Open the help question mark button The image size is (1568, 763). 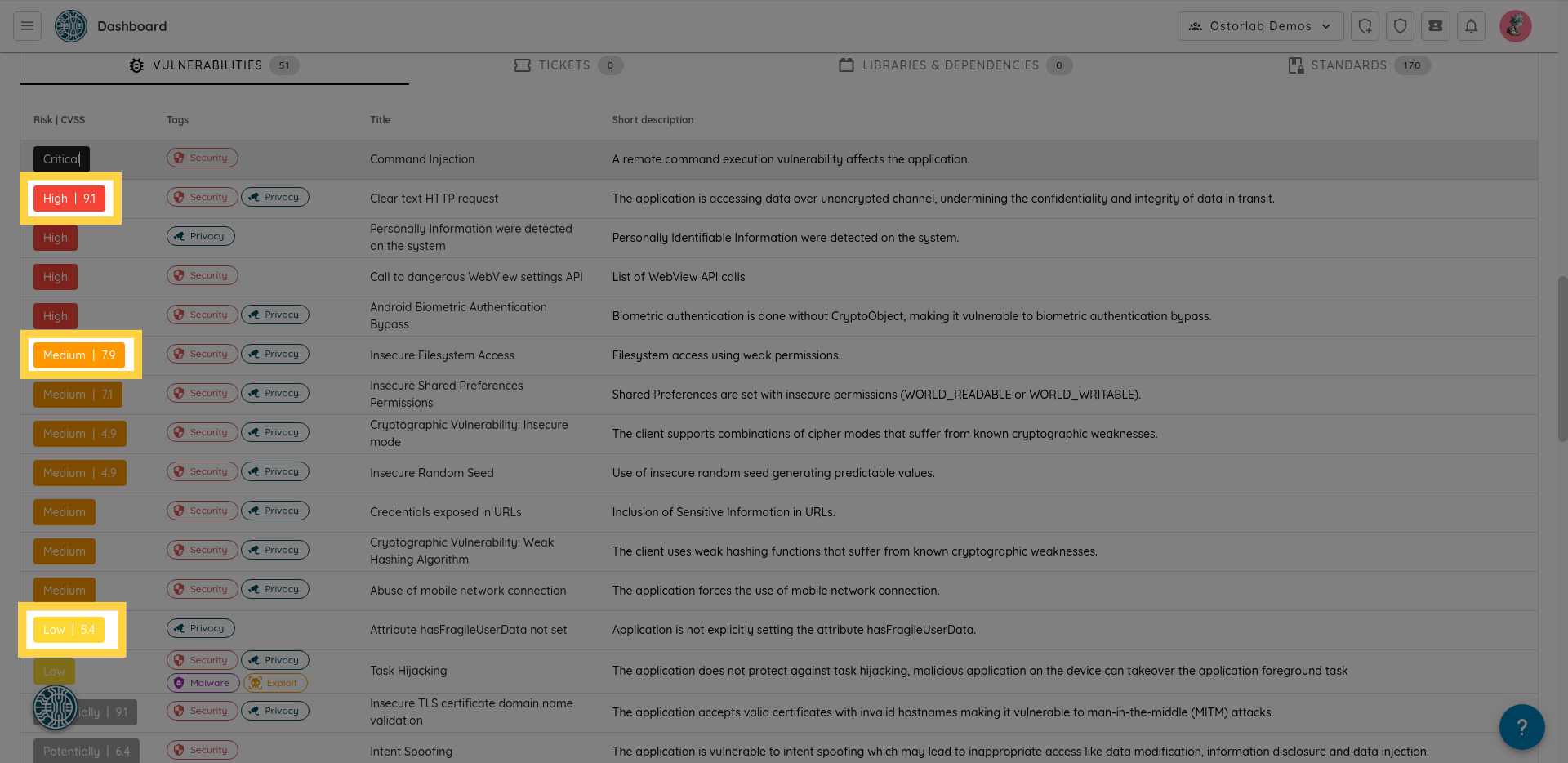[x=1521, y=726]
